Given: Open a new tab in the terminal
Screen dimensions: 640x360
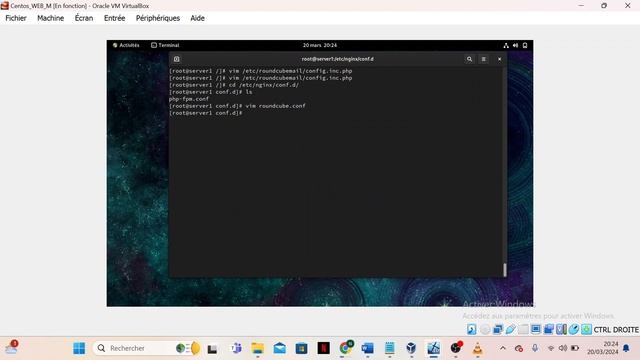Looking at the screenshot, I should (176, 59).
